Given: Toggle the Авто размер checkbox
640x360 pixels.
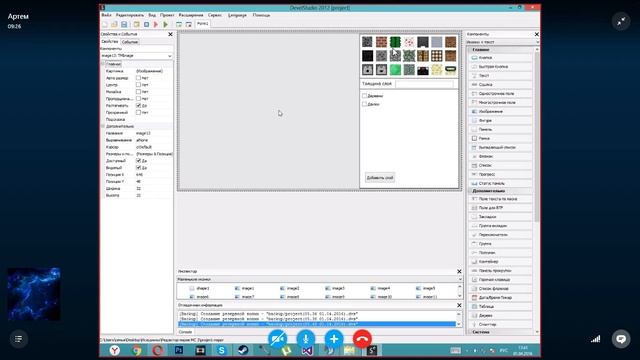Looking at the screenshot, I should (138, 78).
